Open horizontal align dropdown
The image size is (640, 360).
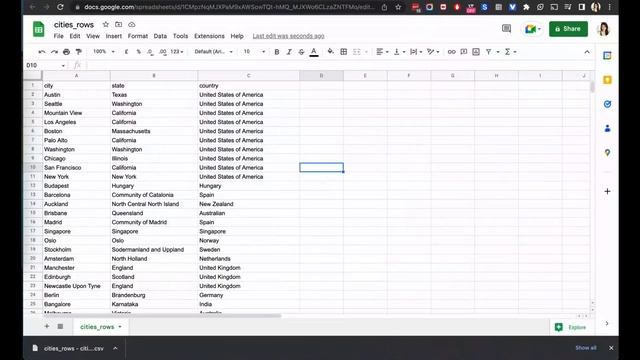[382, 52]
